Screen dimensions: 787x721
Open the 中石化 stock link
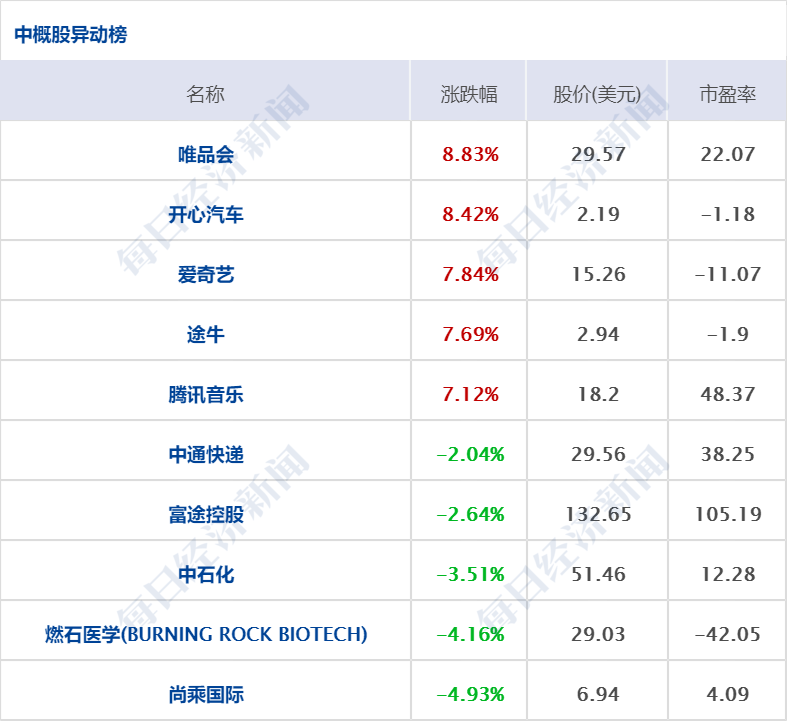click(206, 574)
